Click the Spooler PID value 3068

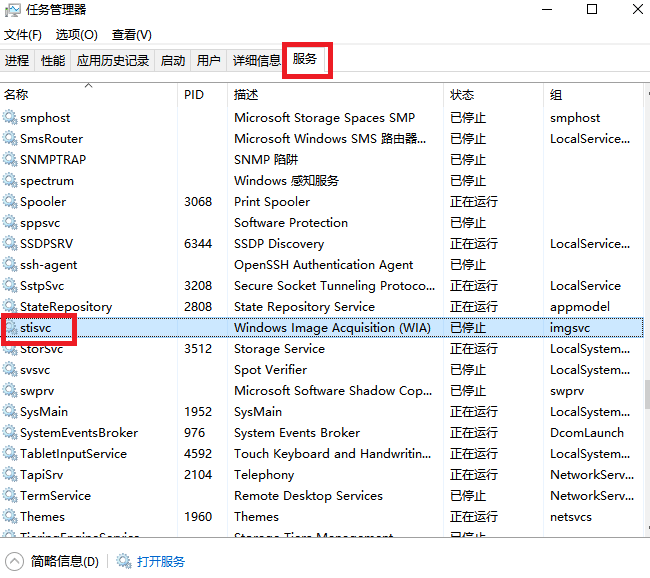(x=198, y=202)
